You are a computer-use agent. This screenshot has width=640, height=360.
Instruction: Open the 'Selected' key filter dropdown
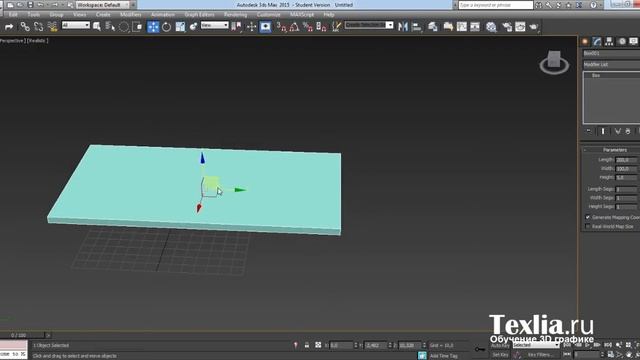click(x=536, y=345)
